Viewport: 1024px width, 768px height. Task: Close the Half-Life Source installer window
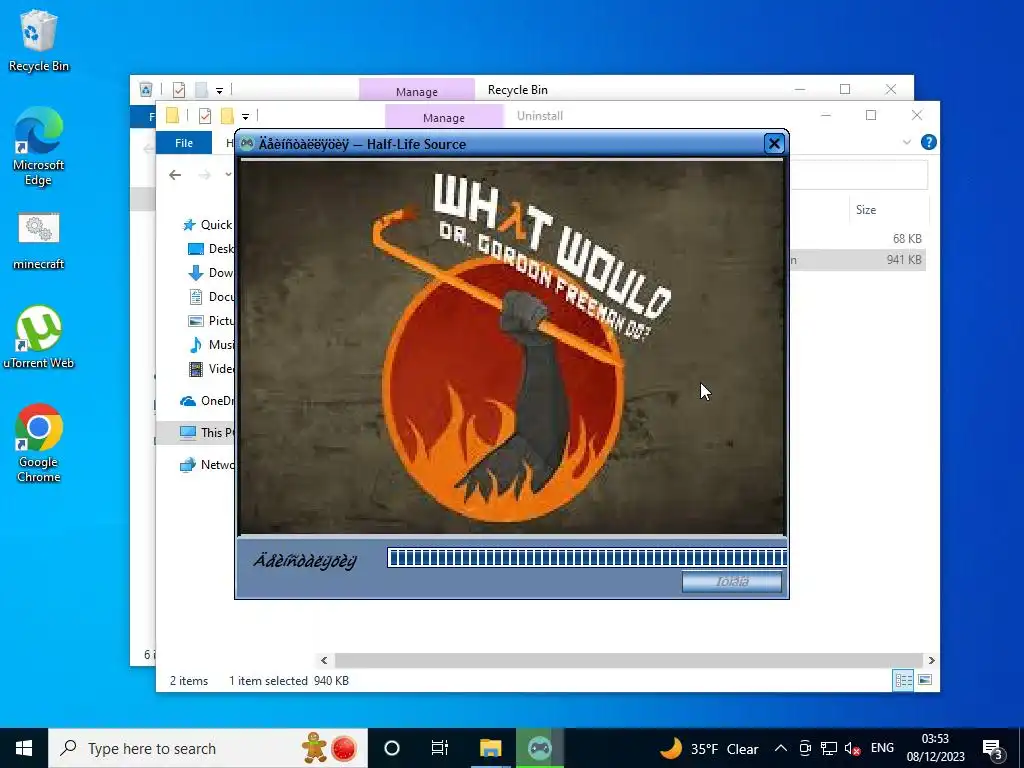[x=774, y=144]
